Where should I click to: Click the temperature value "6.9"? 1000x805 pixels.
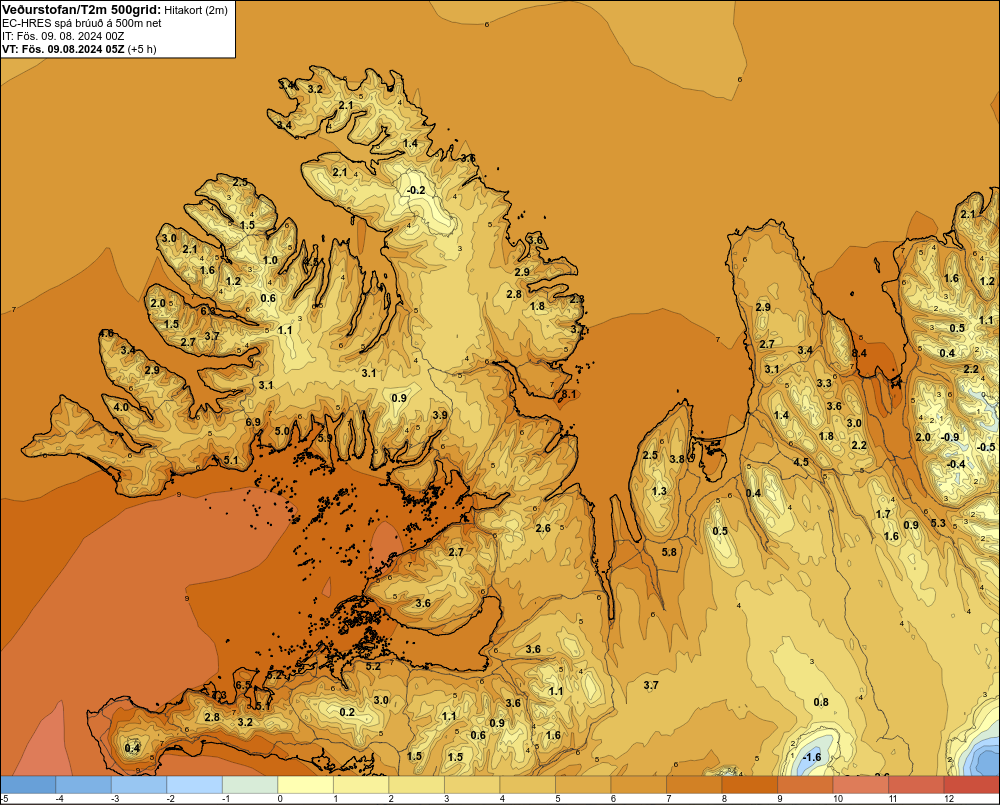(253, 422)
